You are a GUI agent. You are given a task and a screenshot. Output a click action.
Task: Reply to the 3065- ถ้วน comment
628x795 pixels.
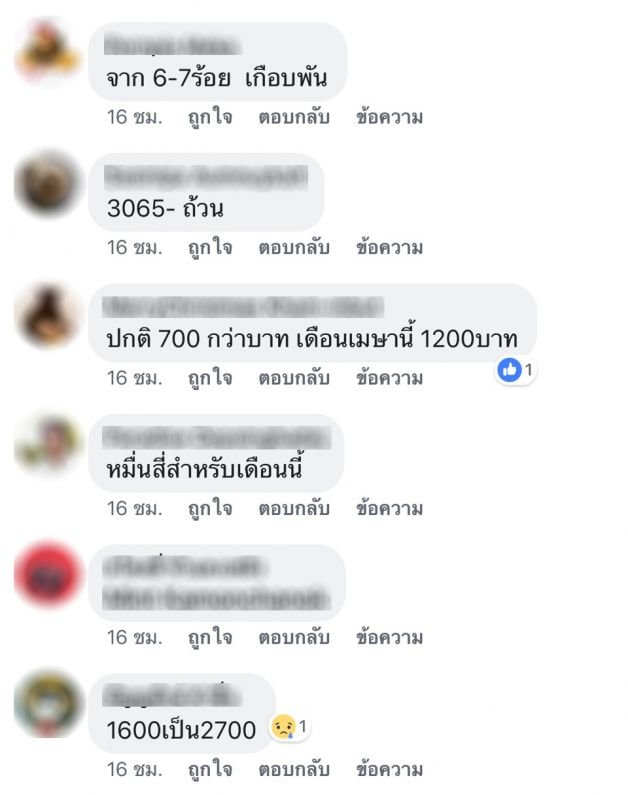(x=294, y=248)
